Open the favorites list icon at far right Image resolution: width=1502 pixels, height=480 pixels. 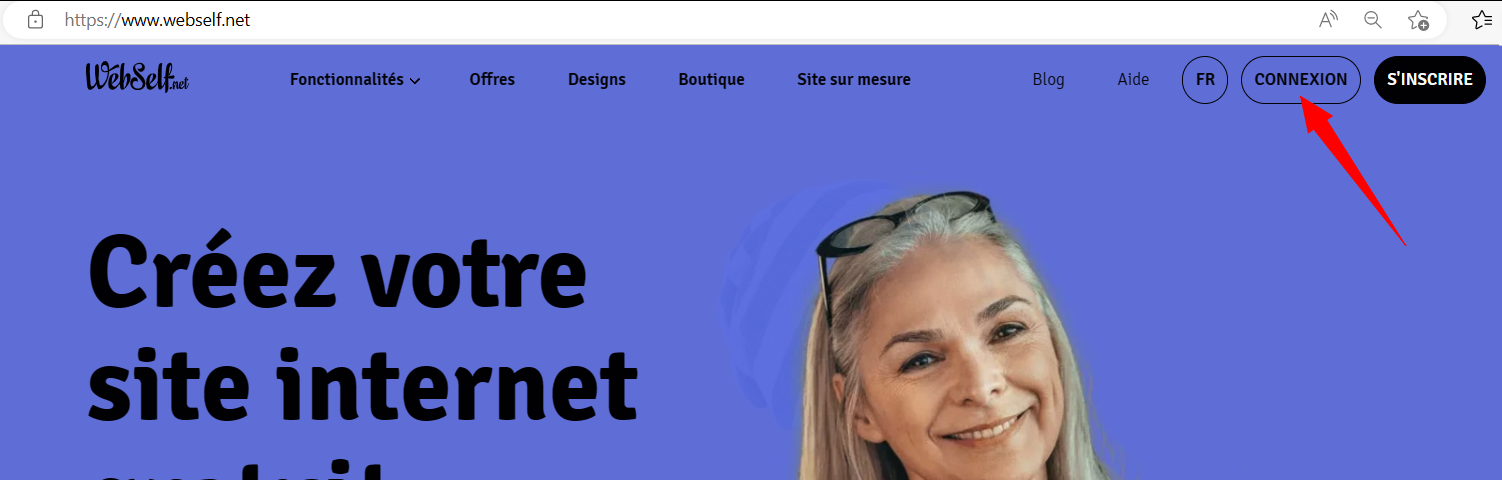[1482, 19]
